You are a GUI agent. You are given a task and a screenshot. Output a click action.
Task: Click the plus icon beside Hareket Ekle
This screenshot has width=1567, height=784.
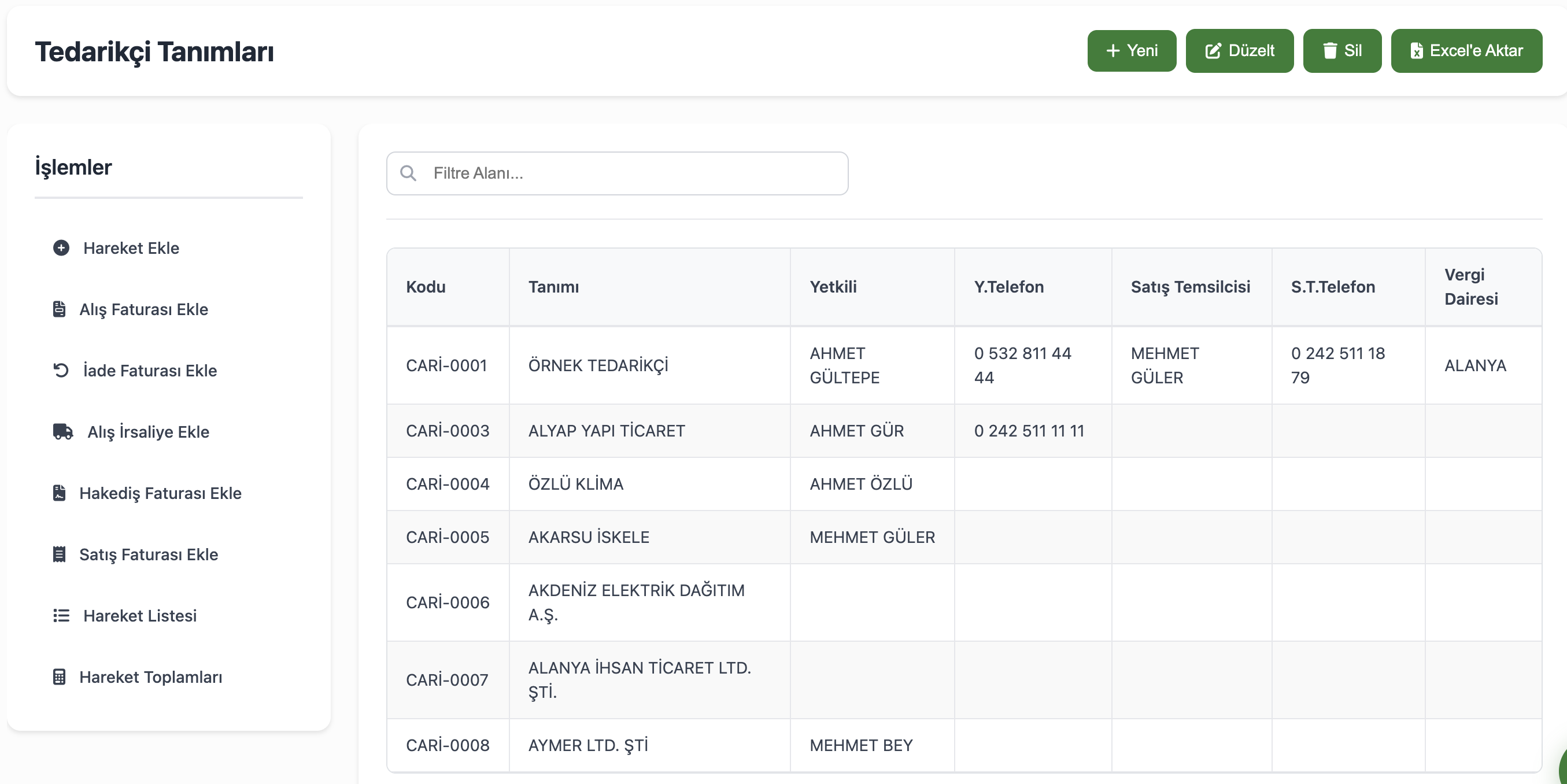coord(61,248)
